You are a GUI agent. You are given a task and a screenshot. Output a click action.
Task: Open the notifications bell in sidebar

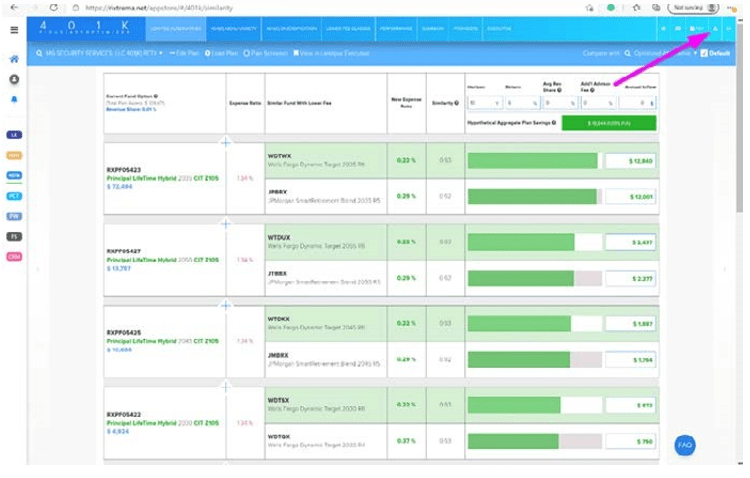[x=14, y=99]
